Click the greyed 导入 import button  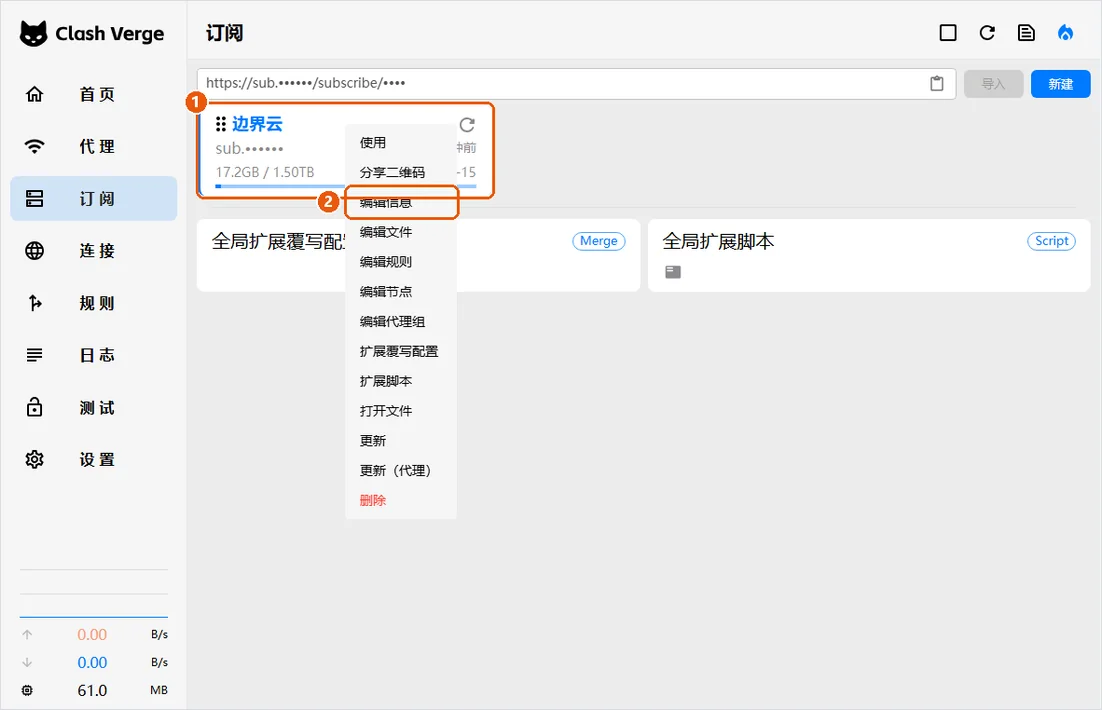pos(993,84)
